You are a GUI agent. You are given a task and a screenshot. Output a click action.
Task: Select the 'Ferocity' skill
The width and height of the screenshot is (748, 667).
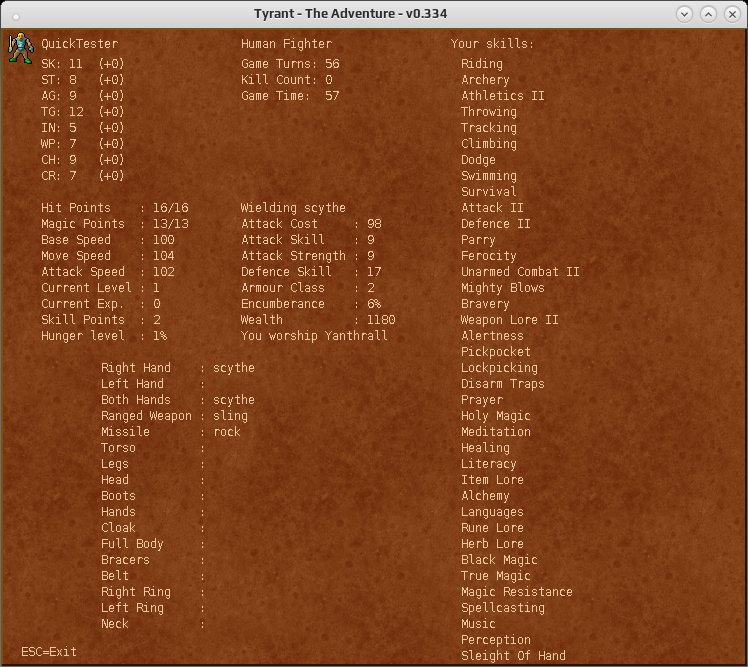coord(488,256)
